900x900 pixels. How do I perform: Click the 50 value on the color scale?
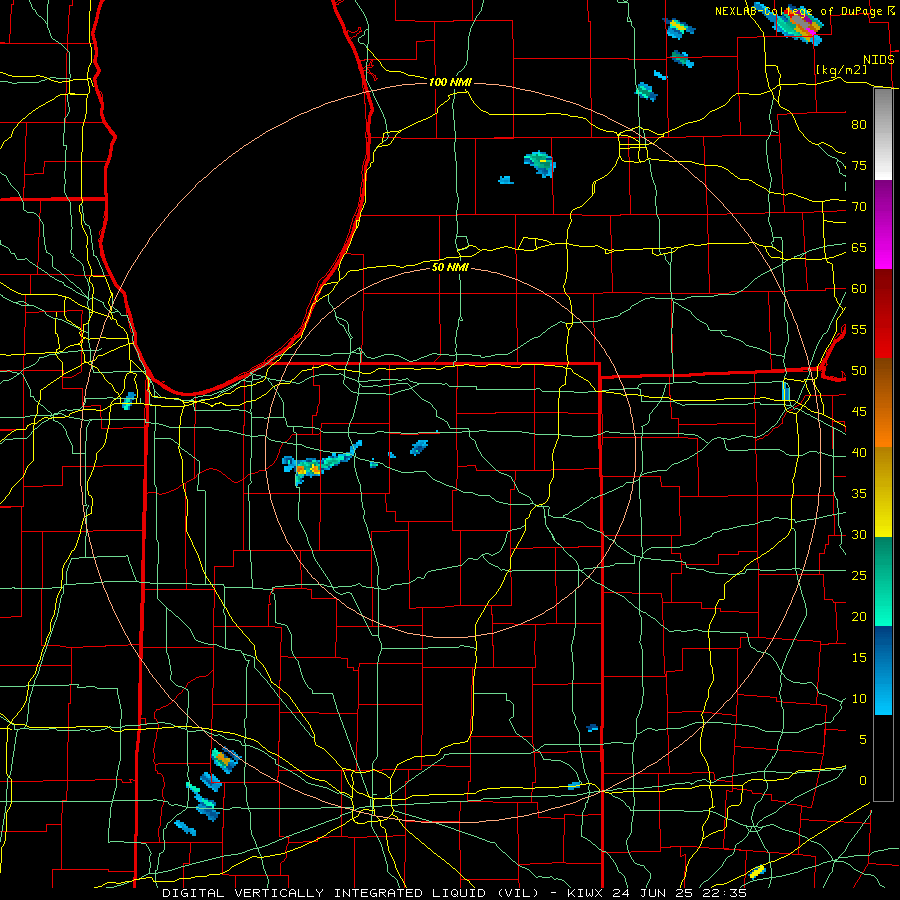(x=859, y=371)
